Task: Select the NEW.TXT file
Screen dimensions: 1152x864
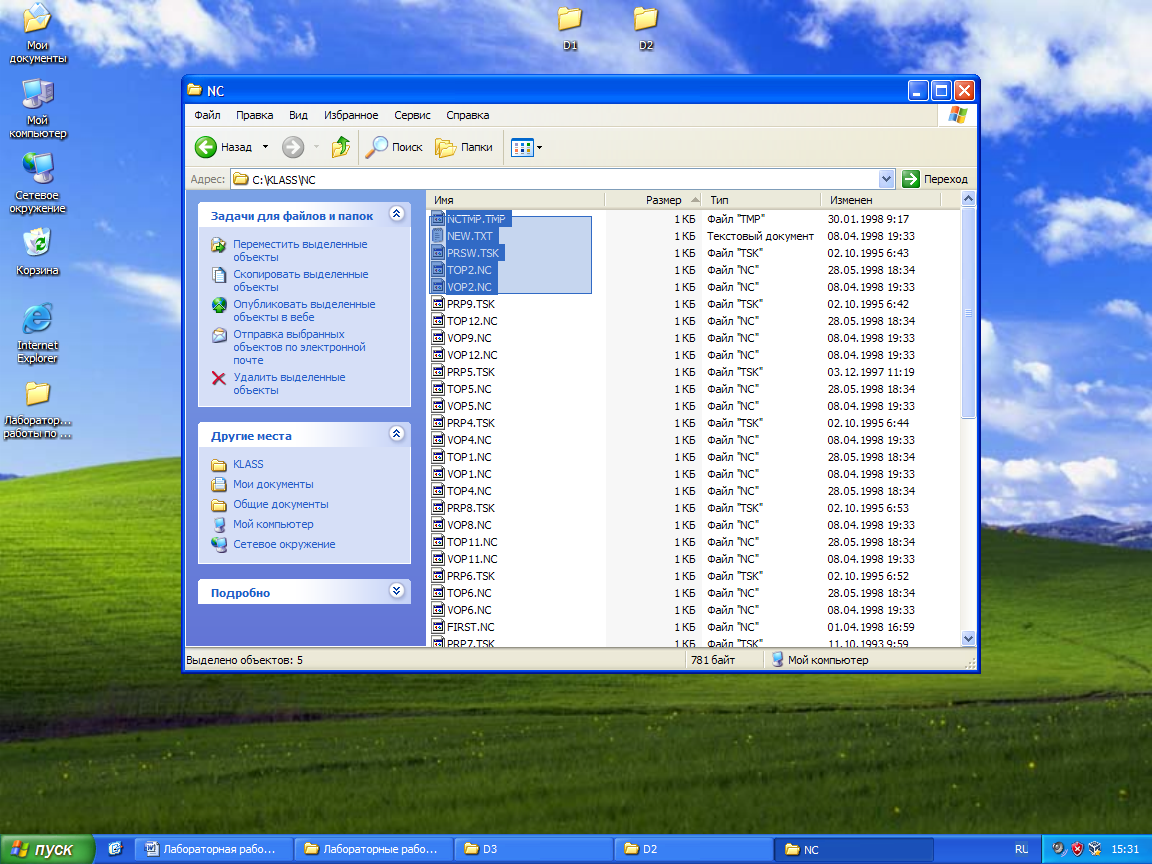Action: pos(464,236)
